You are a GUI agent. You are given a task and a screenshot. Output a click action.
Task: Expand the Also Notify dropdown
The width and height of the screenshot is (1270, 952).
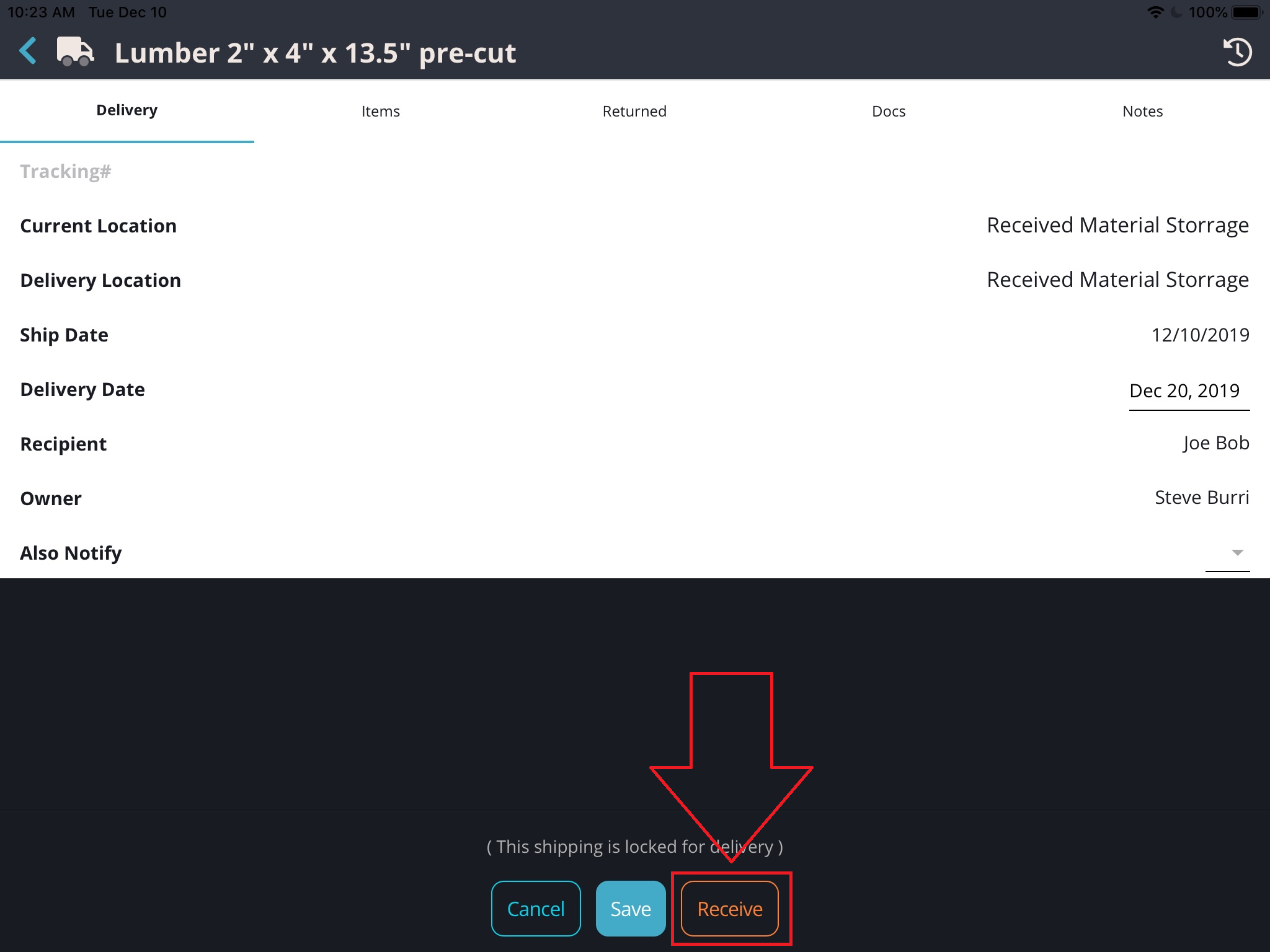pyautogui.click(x=1235, y=553)
